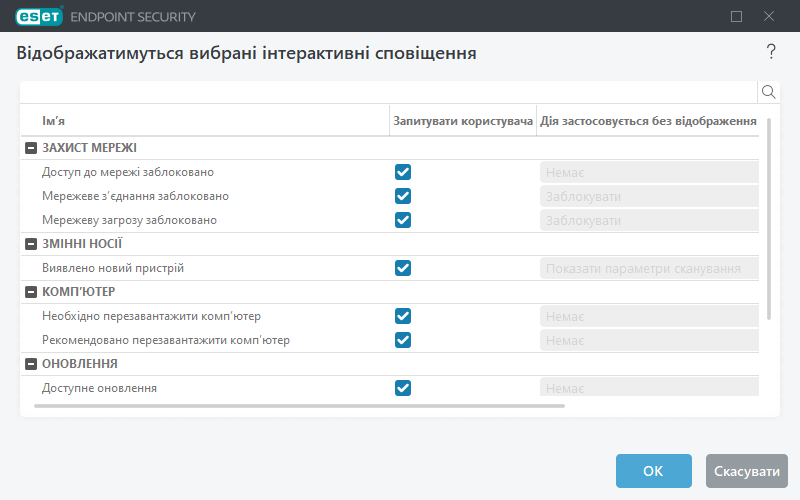The width and height of the screenshot is (800, 500).
Task: Click the vertical scrollbar on the right
Action: pos(769,220)
